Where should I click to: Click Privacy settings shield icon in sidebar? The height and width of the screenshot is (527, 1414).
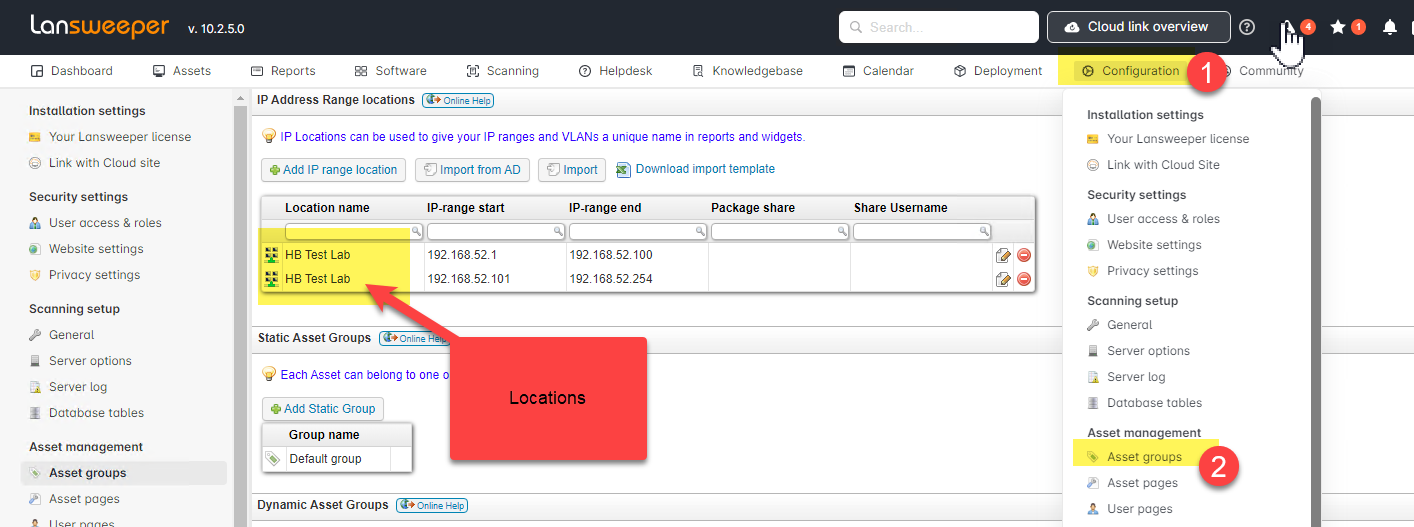tap(35, 275)
